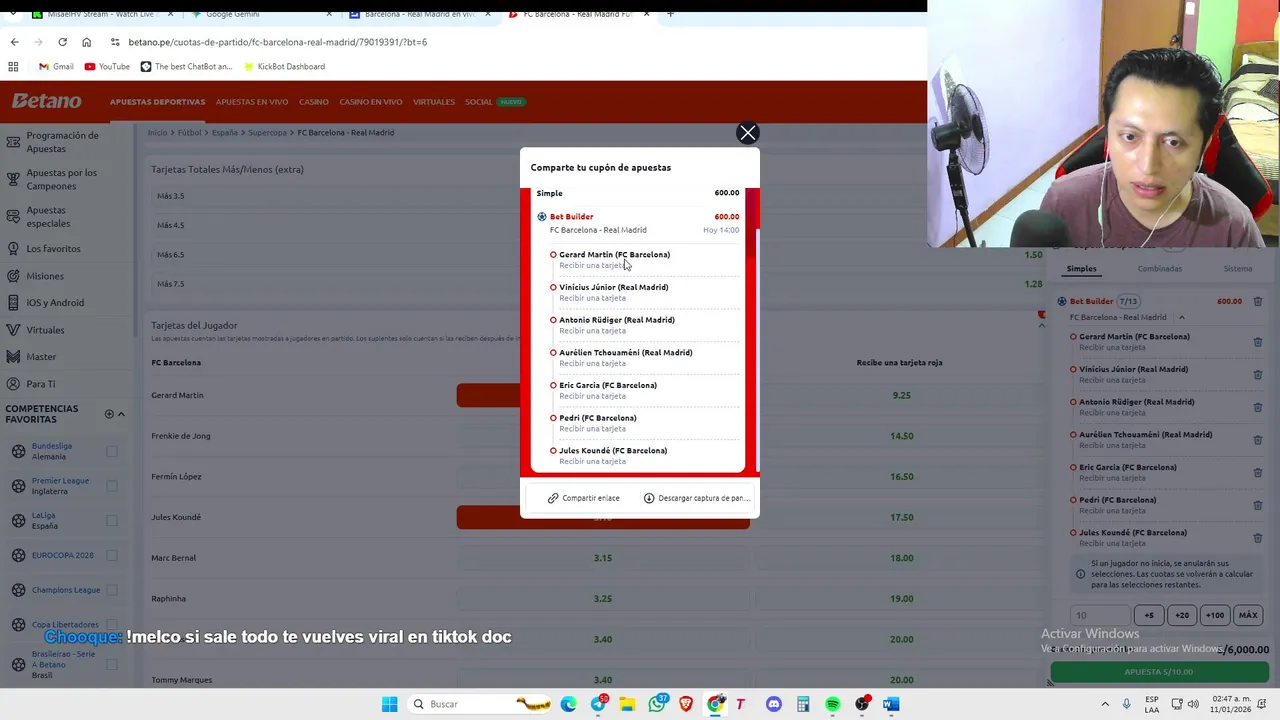Screen dimensions: 1280x720
Task: Remove Pedri selection from betslip
Action: (x=1257, y=505)
